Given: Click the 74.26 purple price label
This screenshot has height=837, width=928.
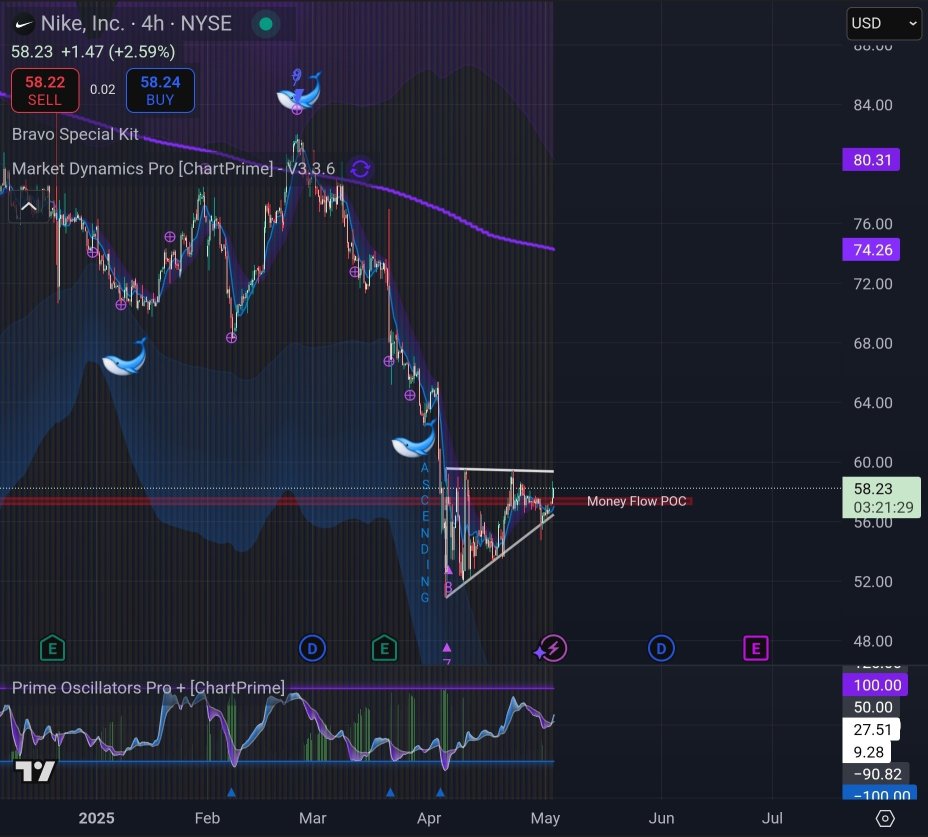Looking at the screenshot, I should [x=871, y=250].
